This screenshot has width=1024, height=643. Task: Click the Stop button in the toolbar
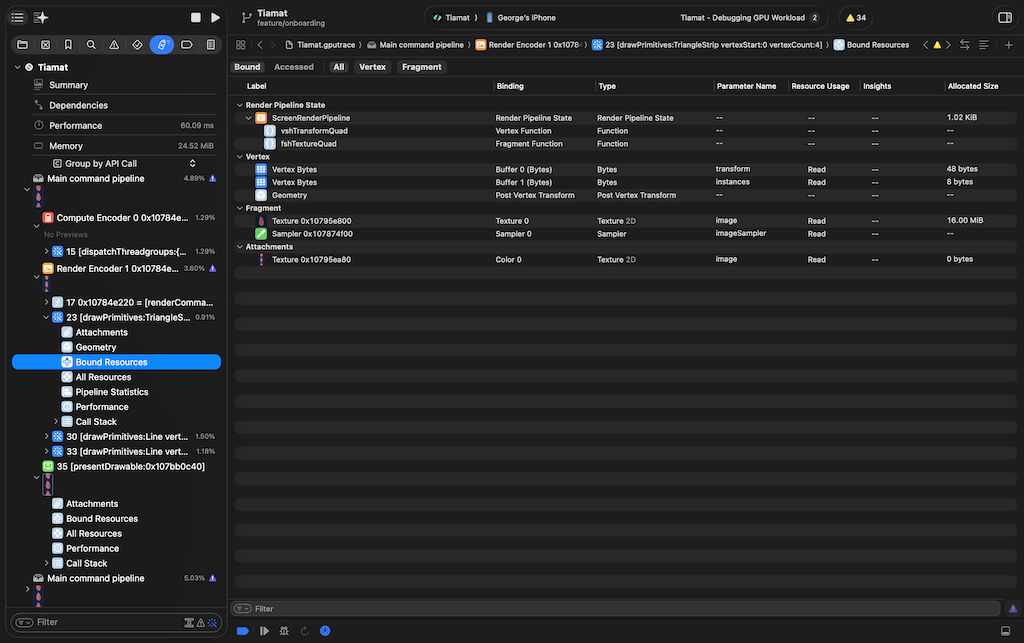coord(196,18)
